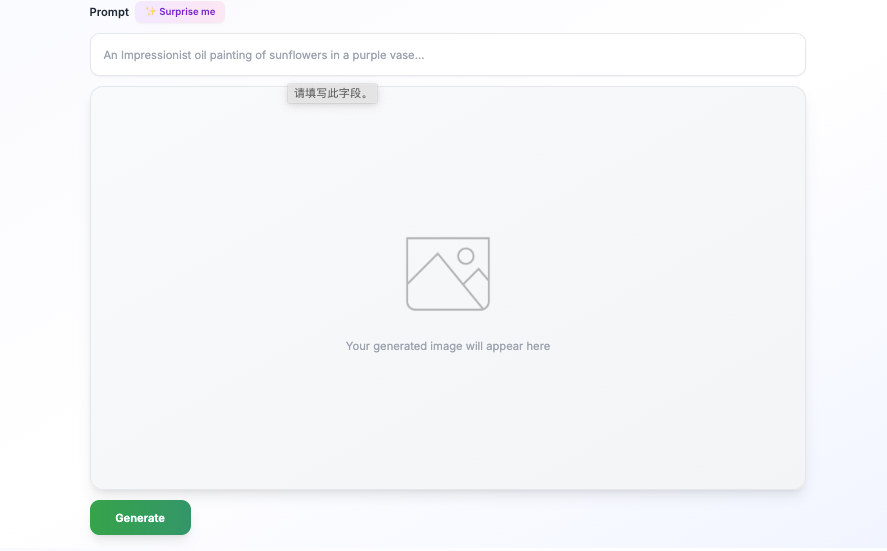Click the blank page margin left of the prompt field
Image resolution: width=887 pixels, height=551 pixels.
tap(45, 55)
